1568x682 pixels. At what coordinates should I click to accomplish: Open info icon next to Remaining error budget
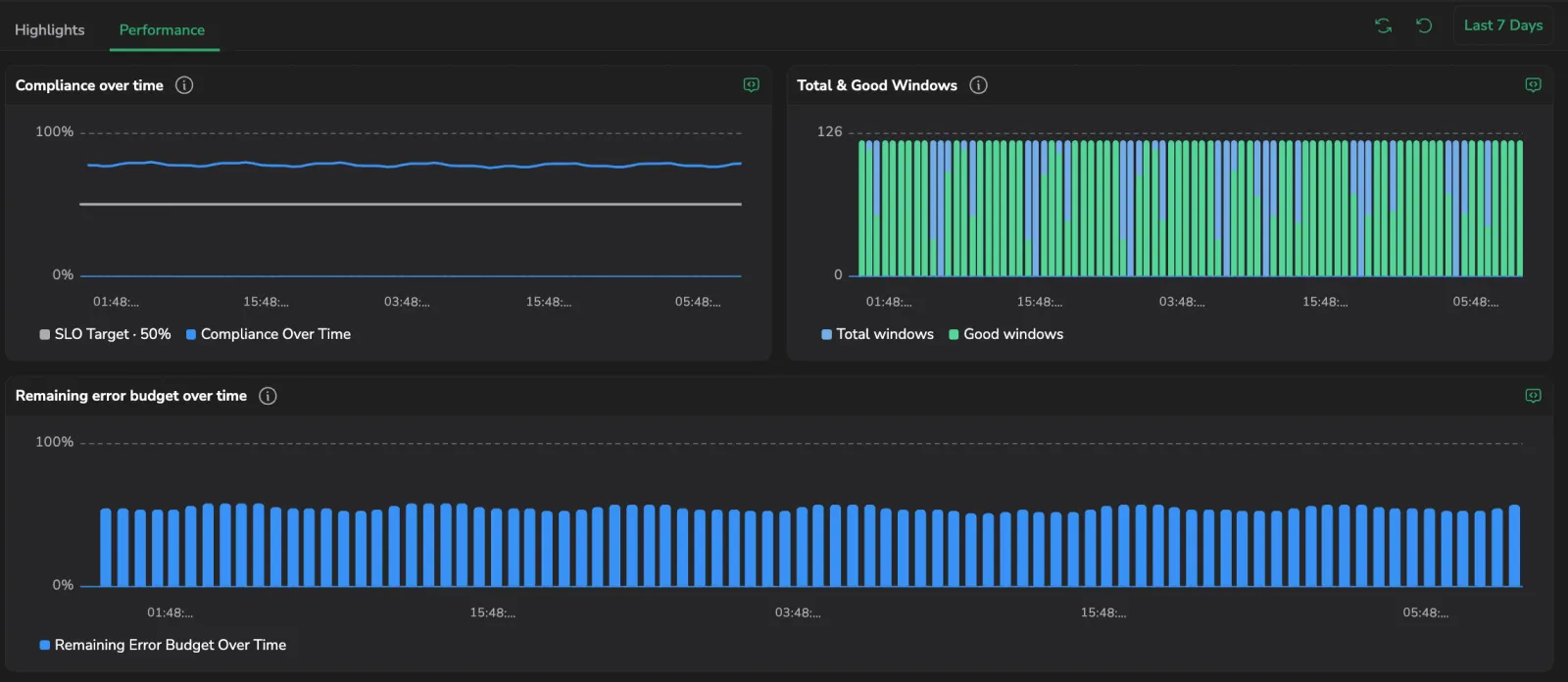click(268, 396)
